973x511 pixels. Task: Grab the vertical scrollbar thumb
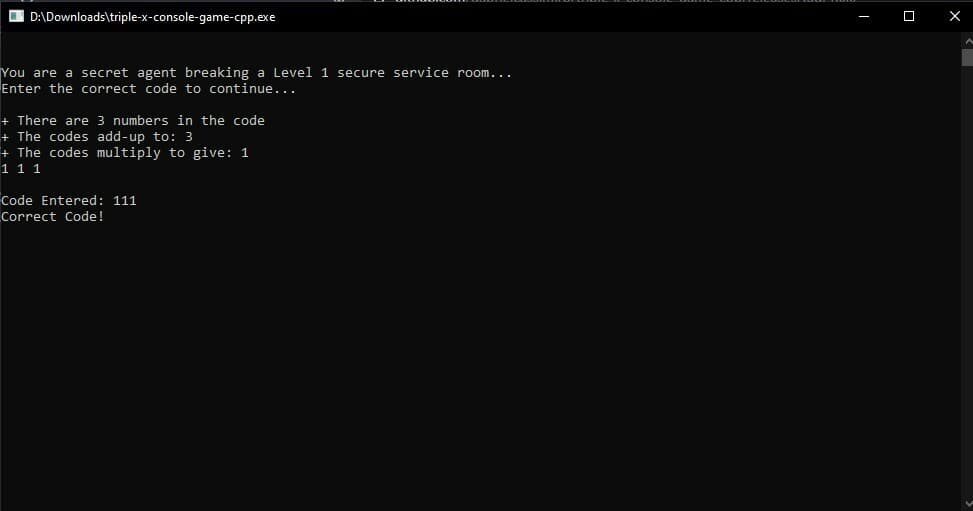(x=967, y=58)
